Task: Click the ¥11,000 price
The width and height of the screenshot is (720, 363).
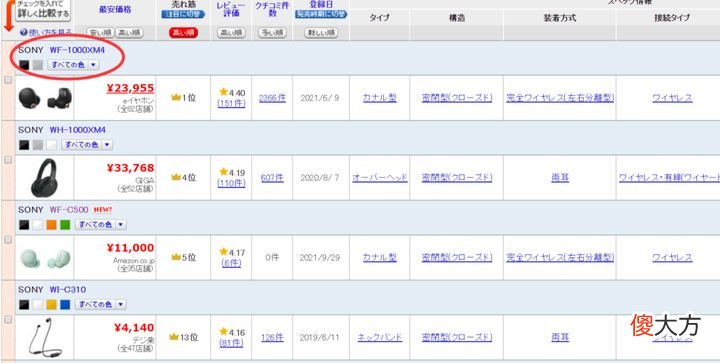Action: coord(130,248)
